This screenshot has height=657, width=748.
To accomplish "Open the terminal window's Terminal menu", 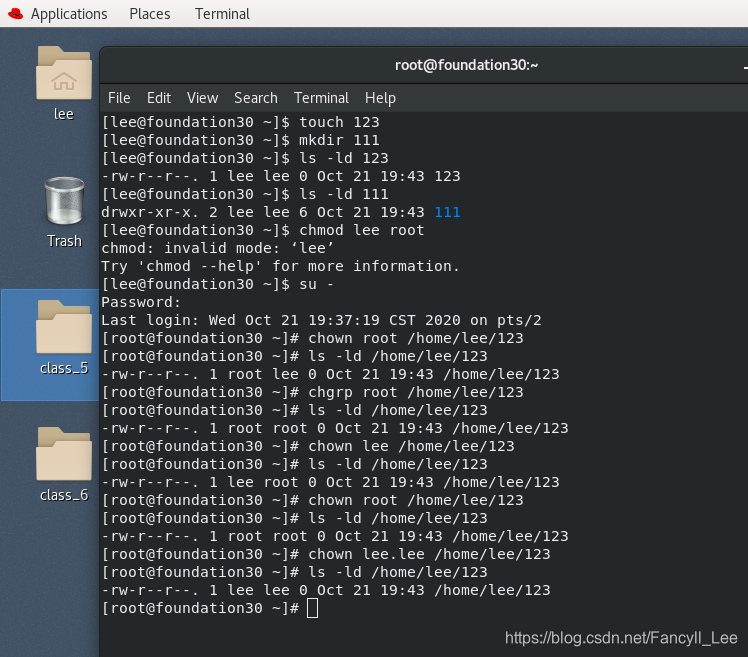I will pyautogui.click(x=321, y=98).
